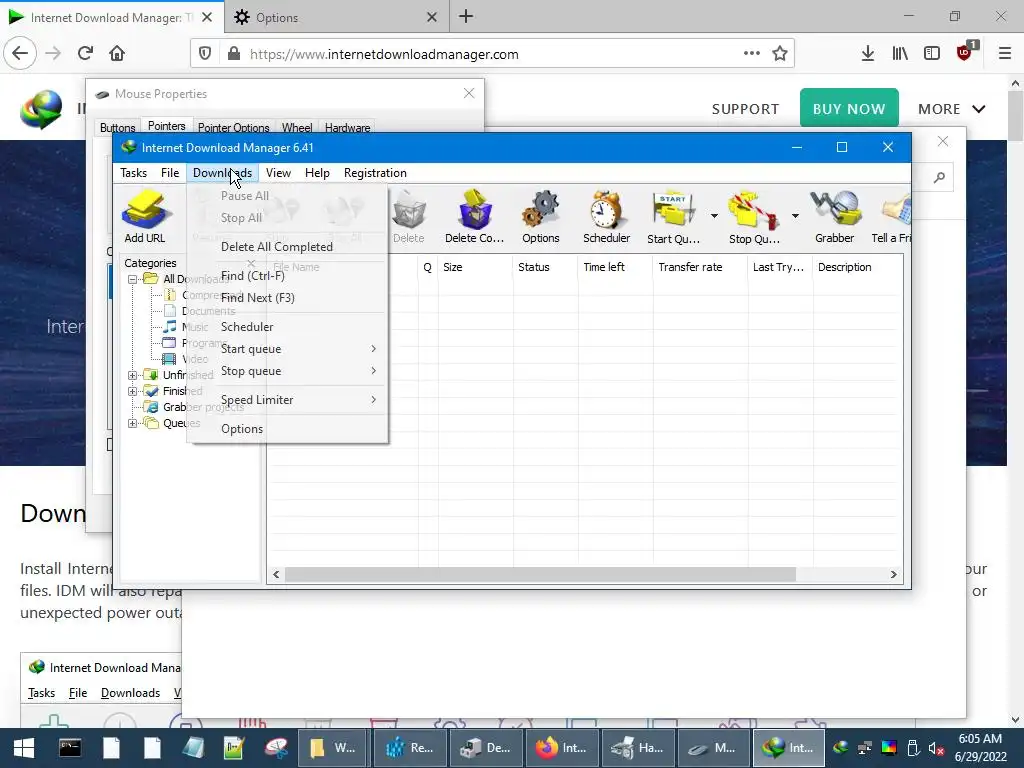Viewport: 1024px width, 768px height.
Task: Click BUY NOW button on the website
Action: click(x=849, y=108)
